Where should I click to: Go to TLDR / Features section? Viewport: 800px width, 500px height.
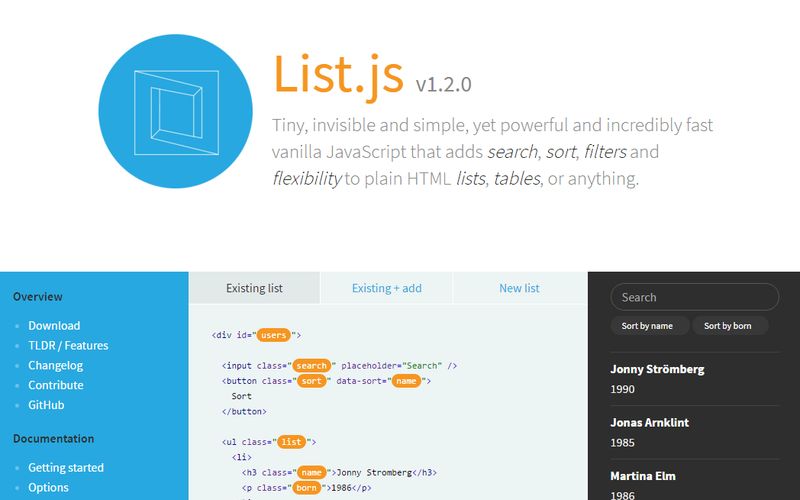[68, 345]
